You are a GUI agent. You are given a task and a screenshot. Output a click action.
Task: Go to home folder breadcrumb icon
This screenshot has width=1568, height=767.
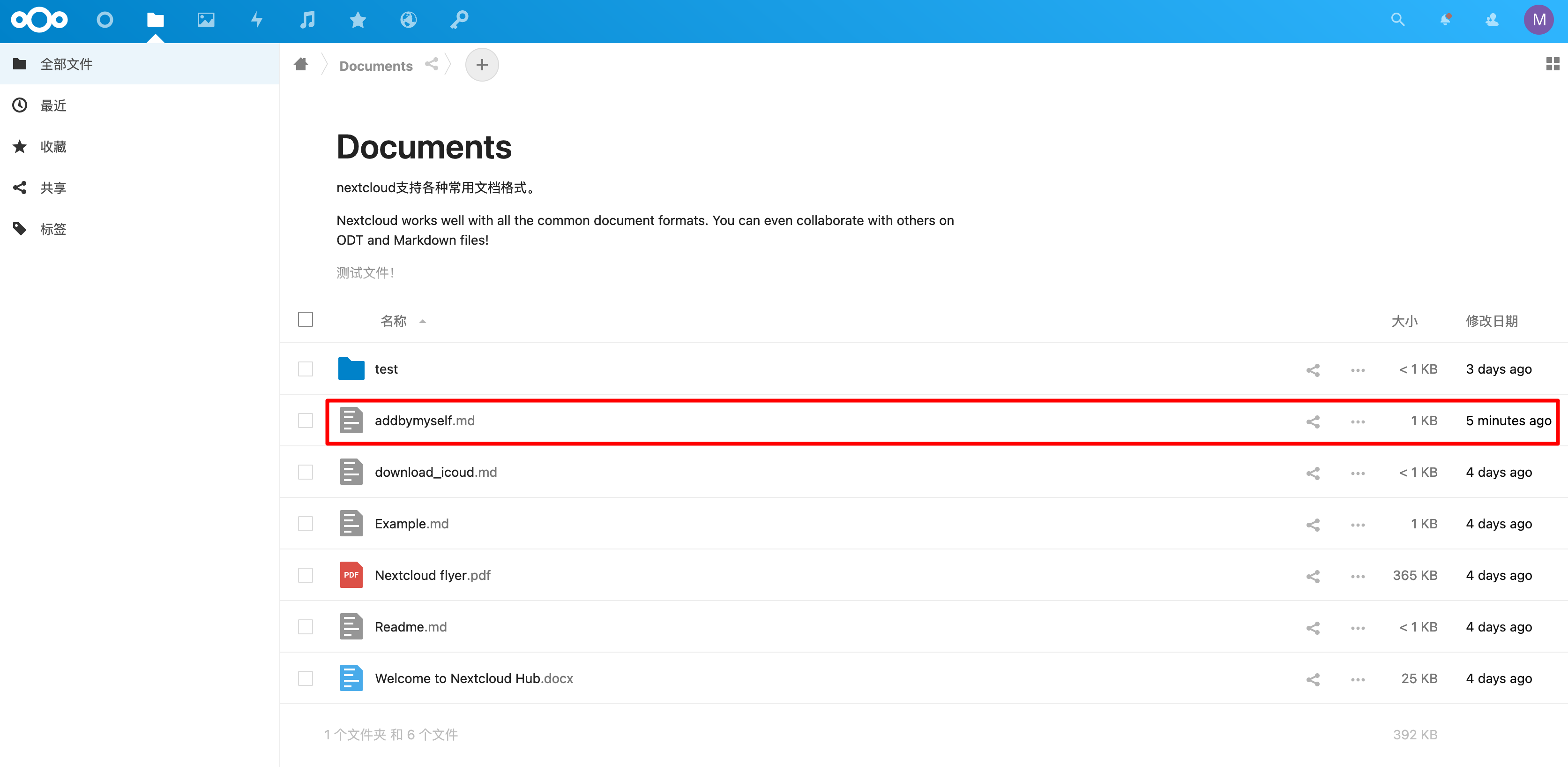click(x=301, y=65)
